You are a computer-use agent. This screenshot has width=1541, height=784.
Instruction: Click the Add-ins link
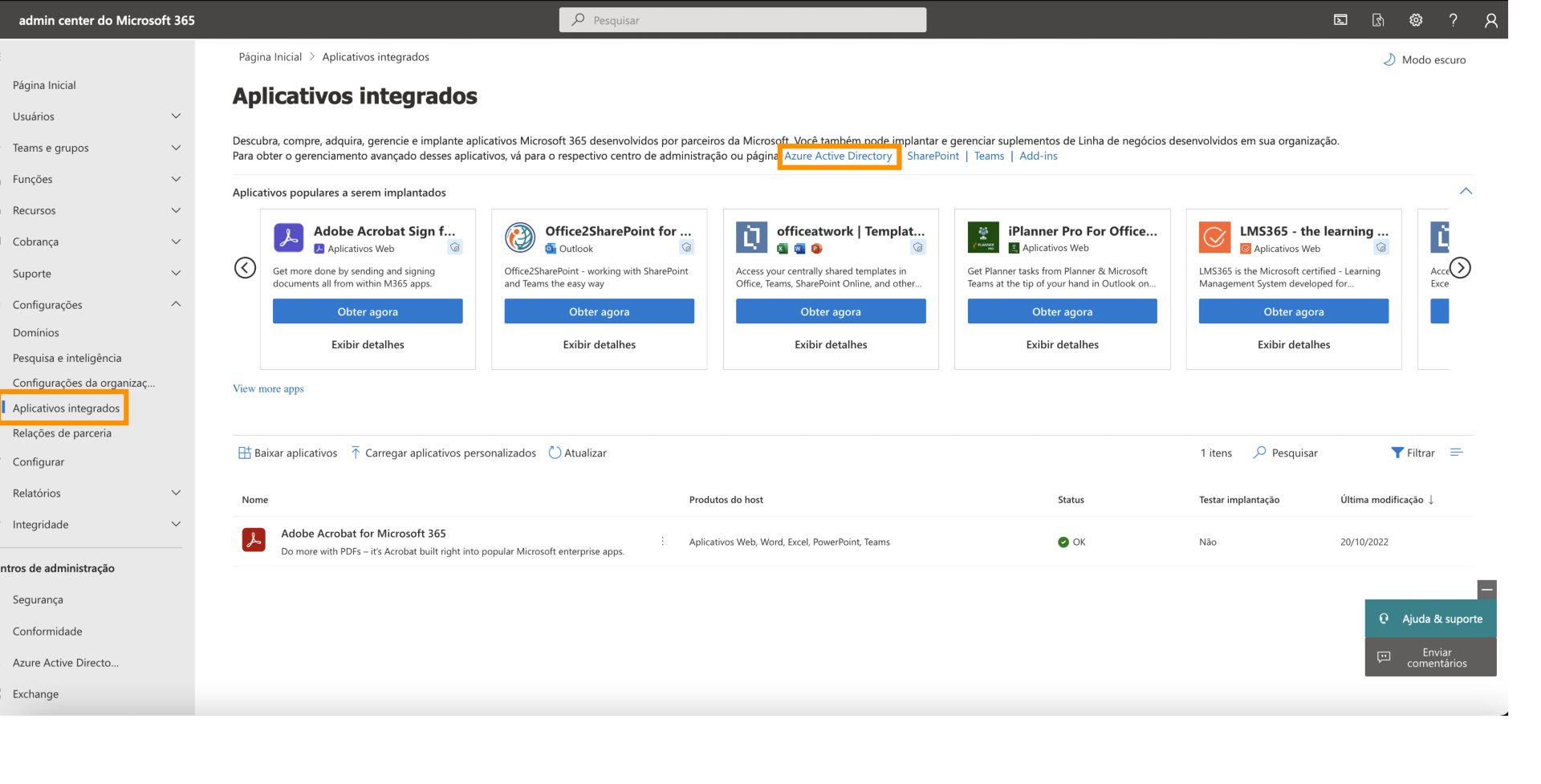point(1039,156)
